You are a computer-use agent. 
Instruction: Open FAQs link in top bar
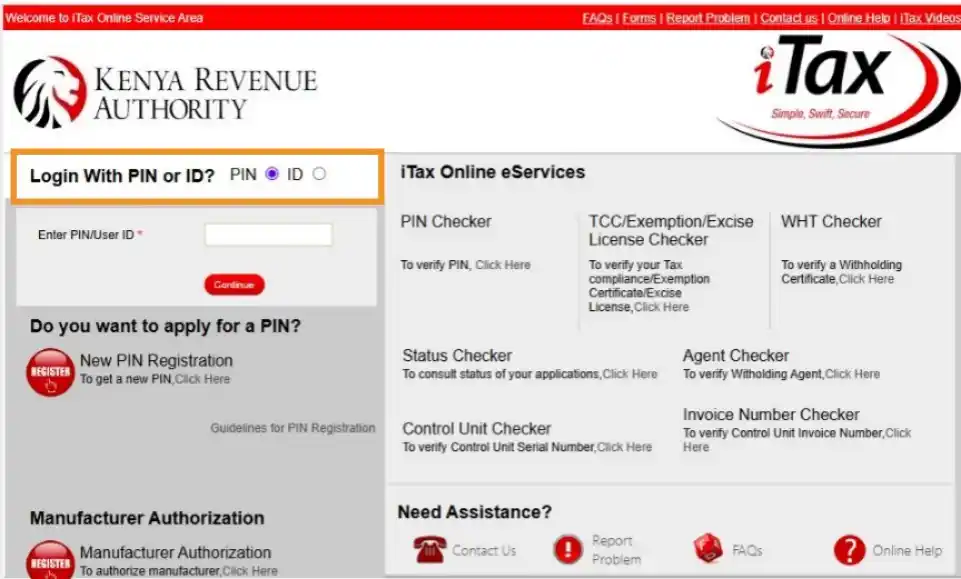click(x=597, y=18)
